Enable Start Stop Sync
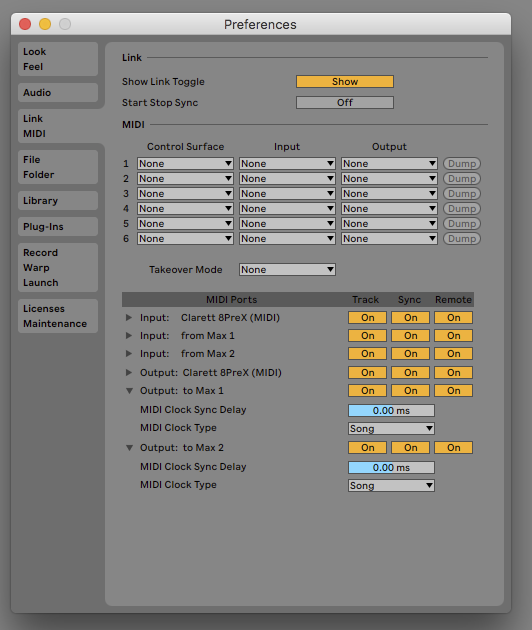Screen dimensions: 532x630 345,102
